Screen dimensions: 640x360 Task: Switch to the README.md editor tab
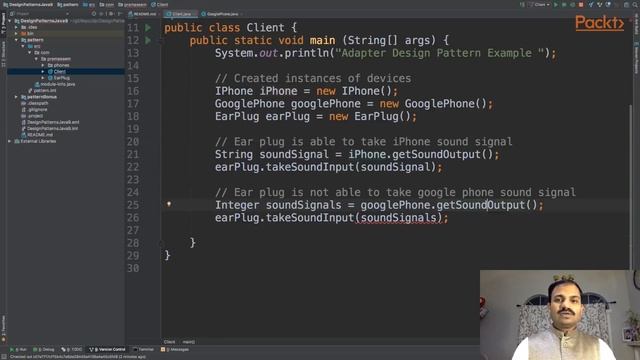click(x=143, y=14)
